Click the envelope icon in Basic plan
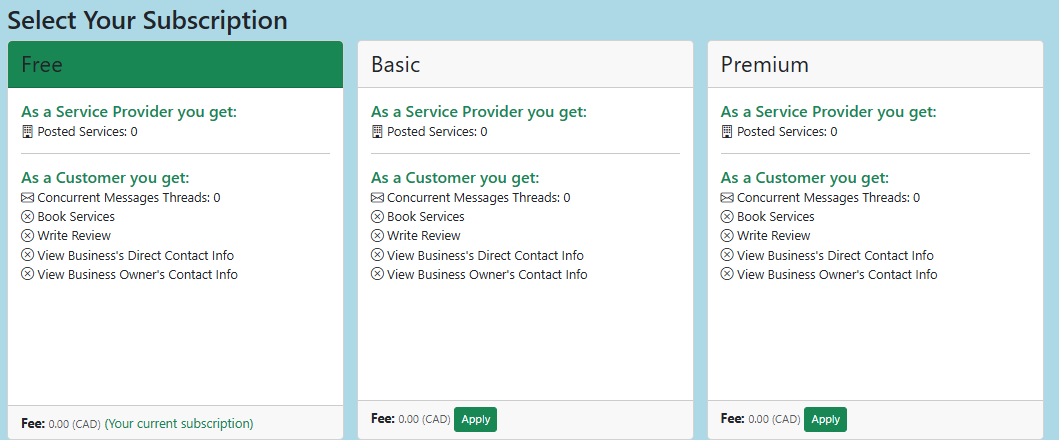 (377, 198)
